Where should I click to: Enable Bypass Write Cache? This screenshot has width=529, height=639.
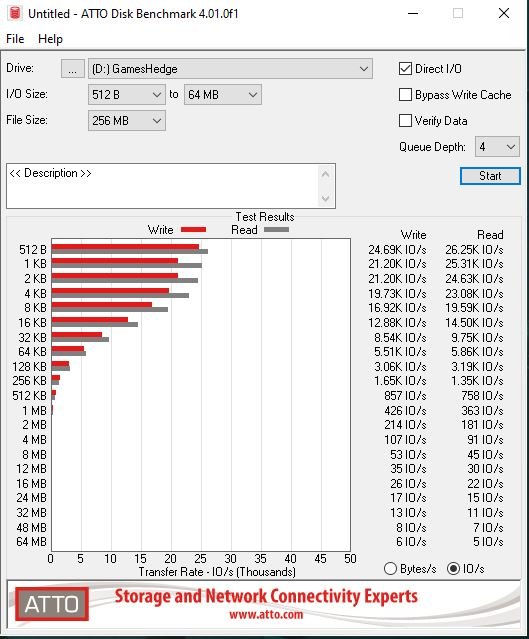[x=405, y=95]
